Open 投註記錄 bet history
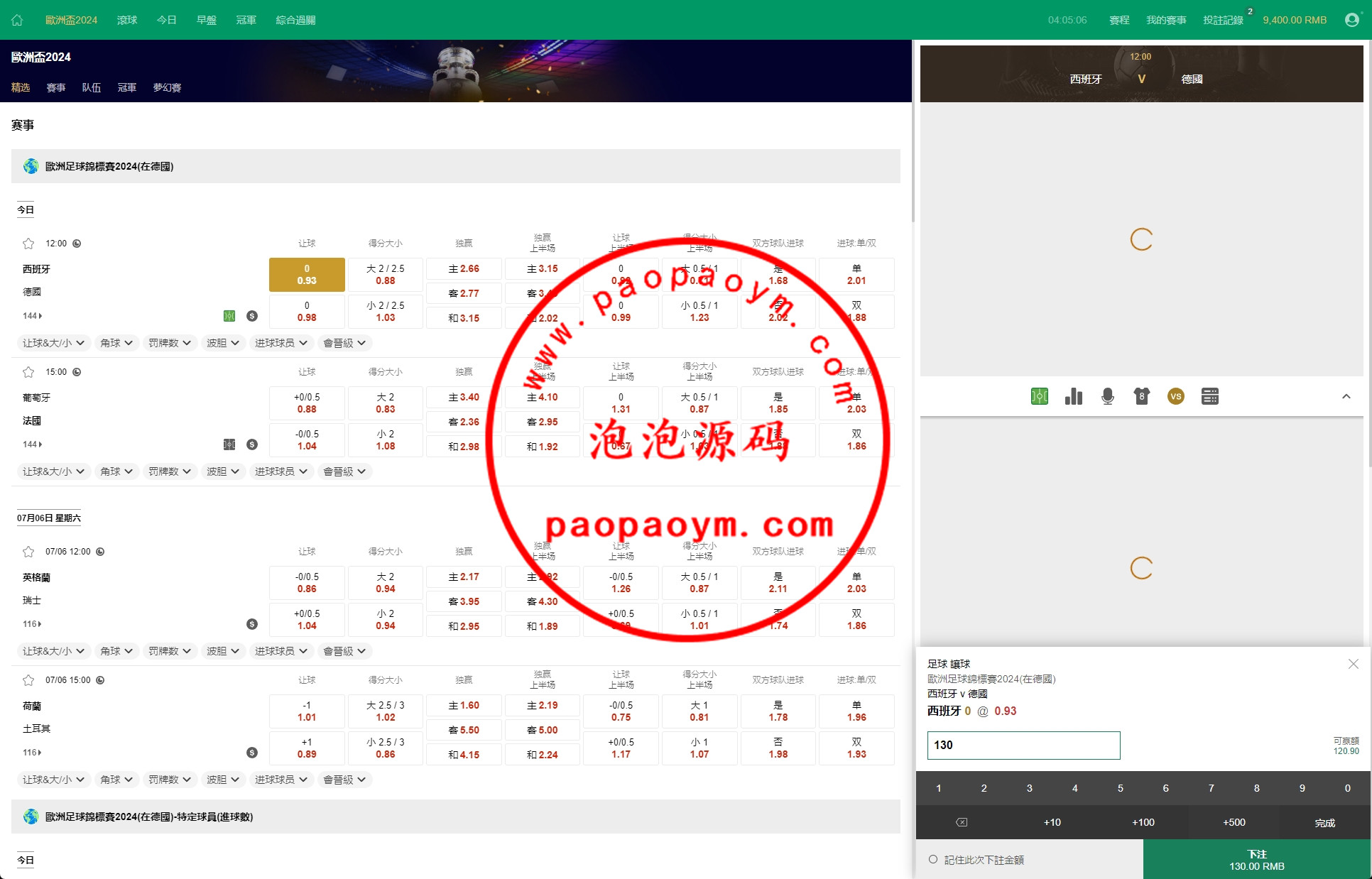This screenshot has height=879, width=1372. (x=1223, y=20)
